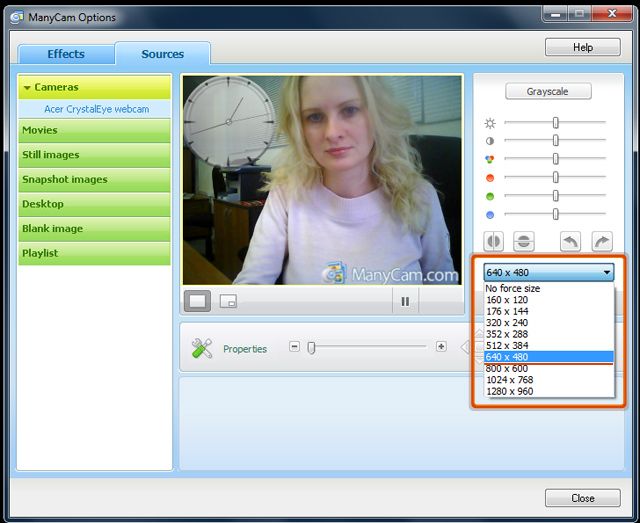This screenshot has height=523, width=640.
Task: Click the flip horizontal mirror icon
Action: pyautogui.click(x=493, y=242)
